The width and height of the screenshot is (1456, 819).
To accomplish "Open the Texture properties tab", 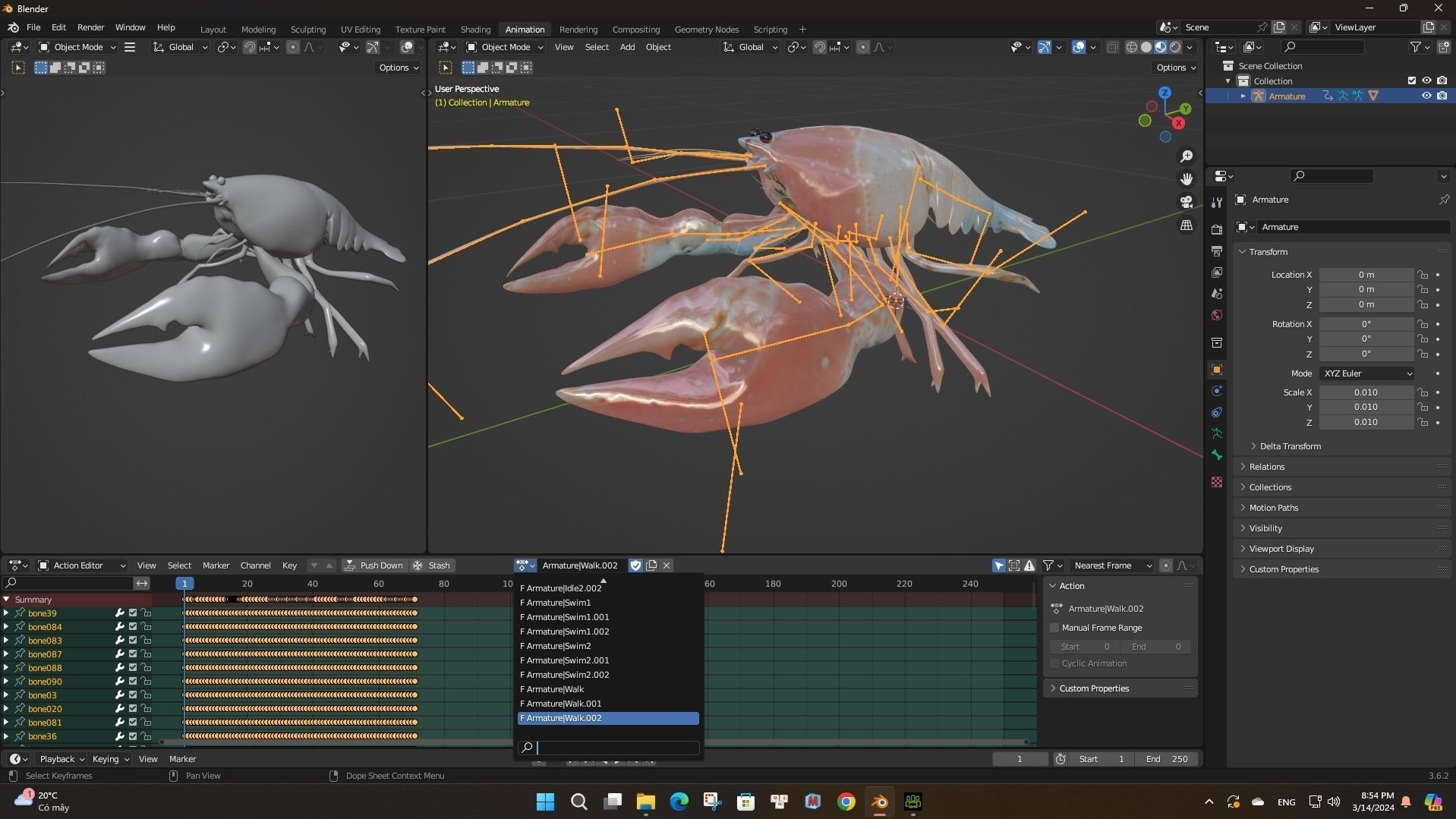I will pos(1217,482).
